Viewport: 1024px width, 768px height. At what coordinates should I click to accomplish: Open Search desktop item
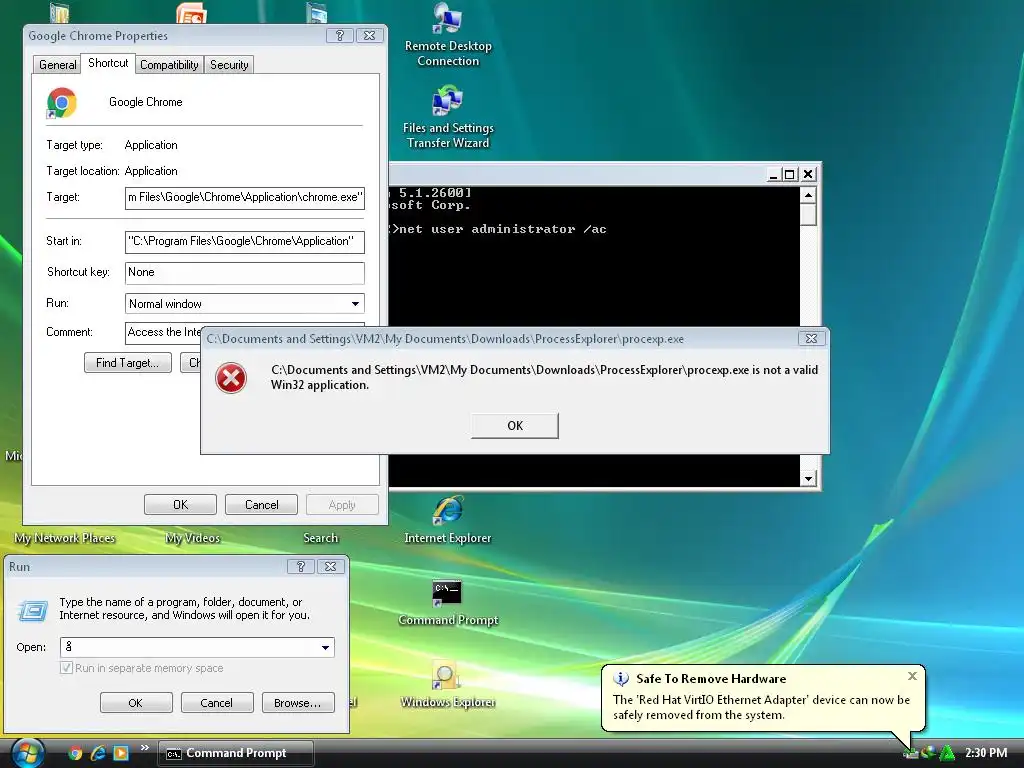(x=321, y=538)
